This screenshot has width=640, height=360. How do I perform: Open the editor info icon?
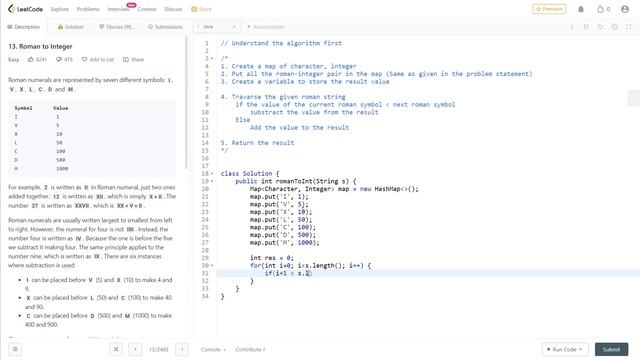pyautogui.click(x=572, y=27)
